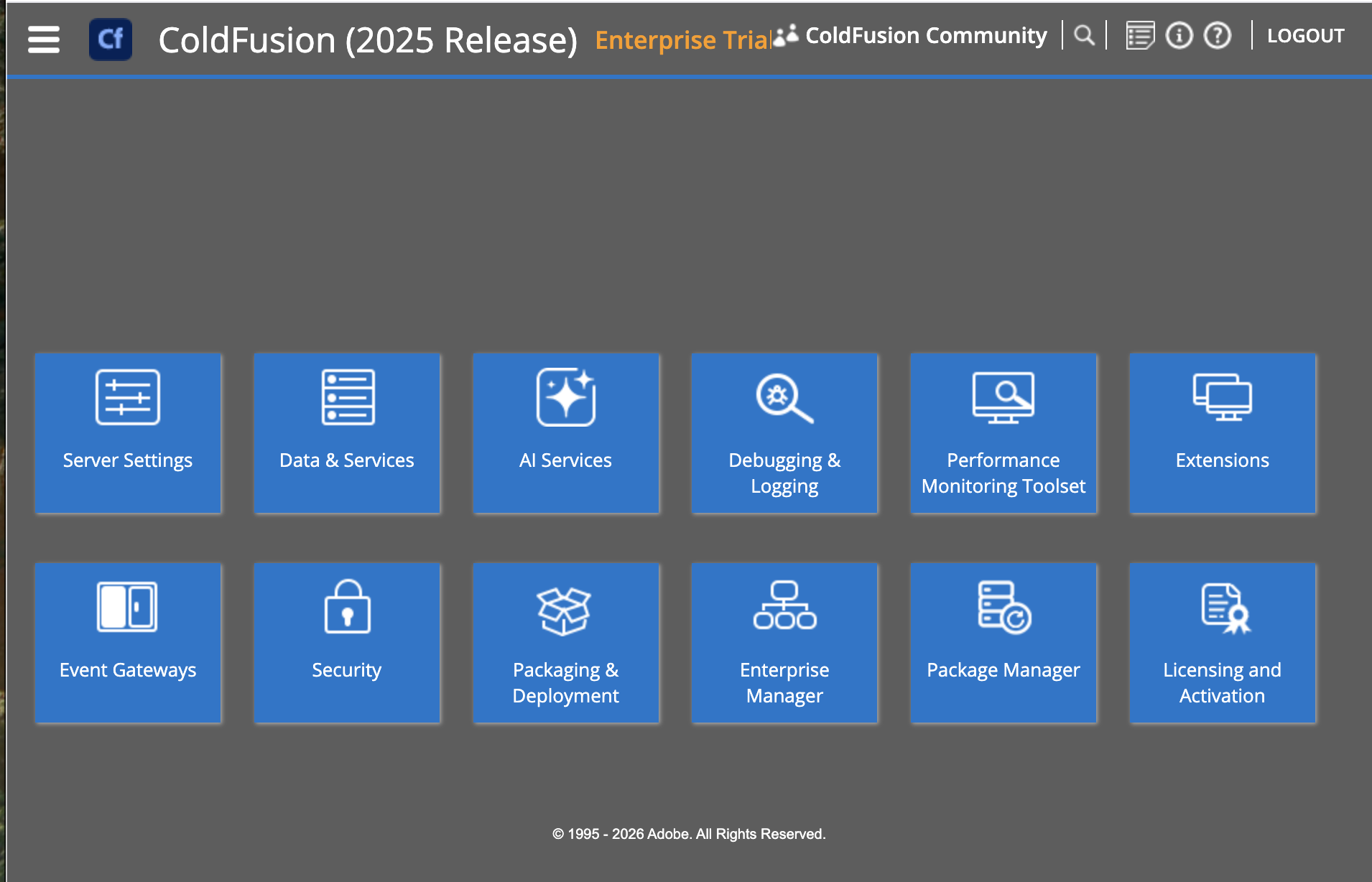Open help via the question mark icon
1372x882 pixels.
(1218, 35)
